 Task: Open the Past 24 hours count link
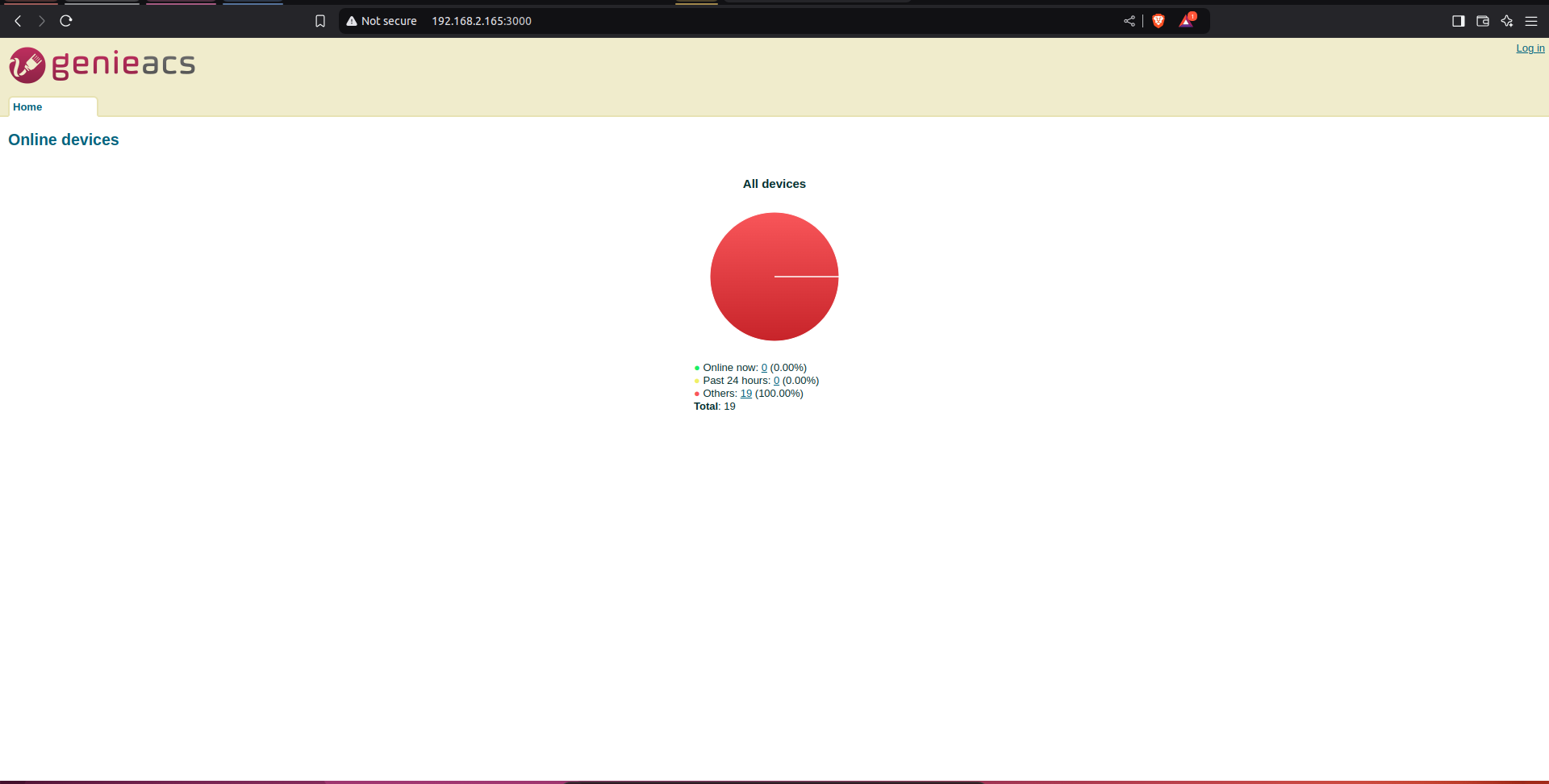(776, 381)
